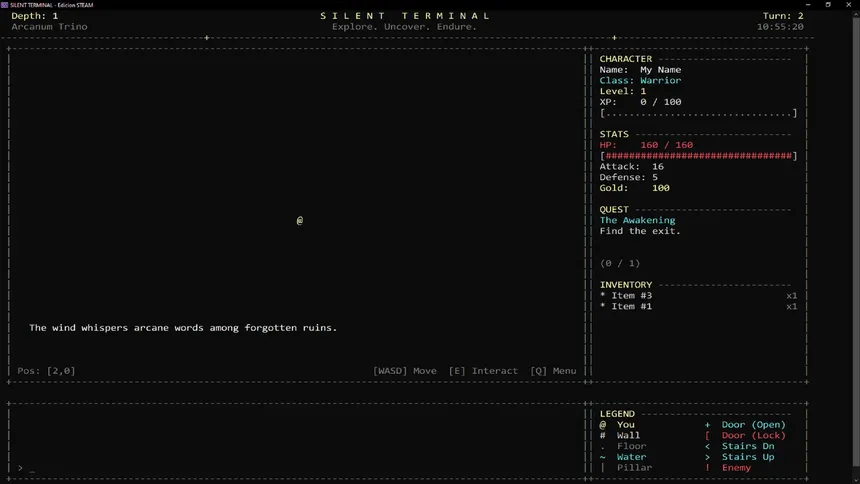Screen dimensions: 860x484
Task: Click the [E] Interact hint
Action: point(483,370)
